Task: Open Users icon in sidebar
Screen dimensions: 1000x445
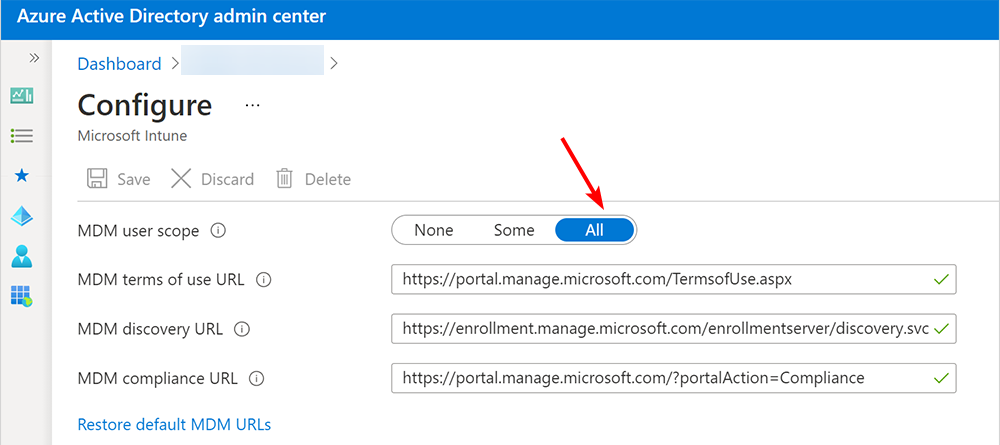Action: 22,256
